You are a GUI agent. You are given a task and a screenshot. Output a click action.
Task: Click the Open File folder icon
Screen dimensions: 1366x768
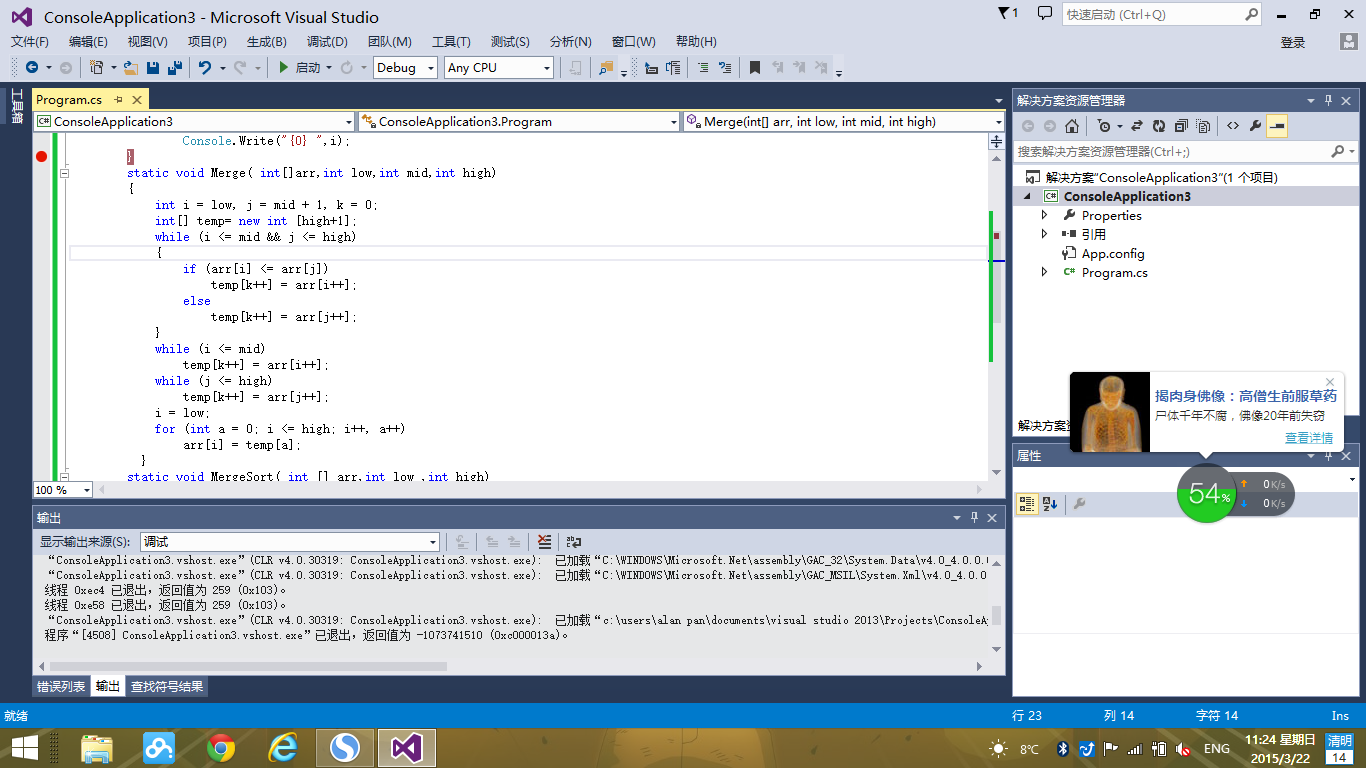[x=130, y=68]
